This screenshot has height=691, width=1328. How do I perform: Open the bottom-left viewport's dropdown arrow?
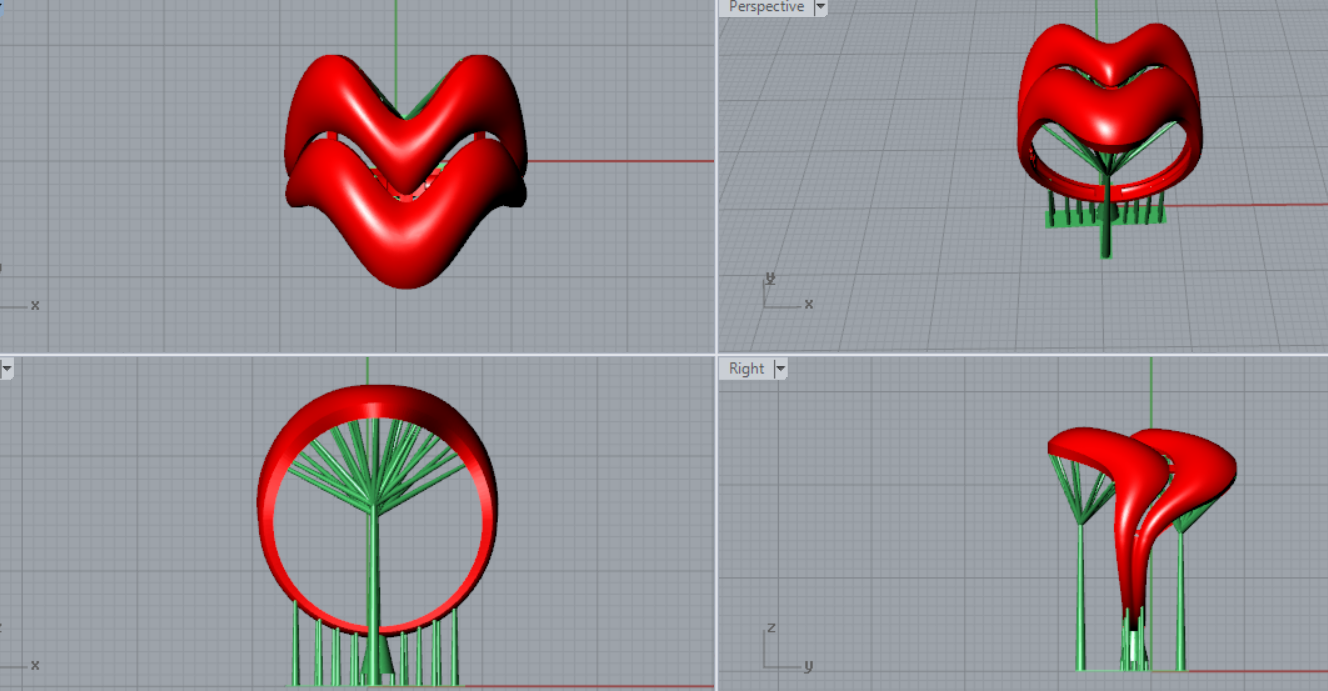[x=7, y=369]
